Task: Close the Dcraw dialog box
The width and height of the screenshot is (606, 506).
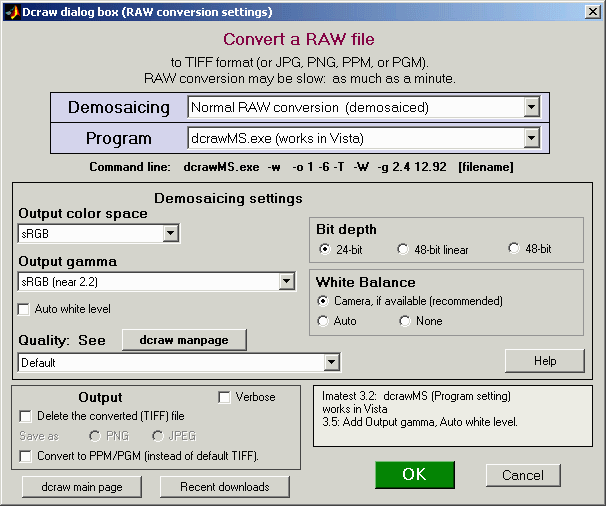Action: (592, 12)
